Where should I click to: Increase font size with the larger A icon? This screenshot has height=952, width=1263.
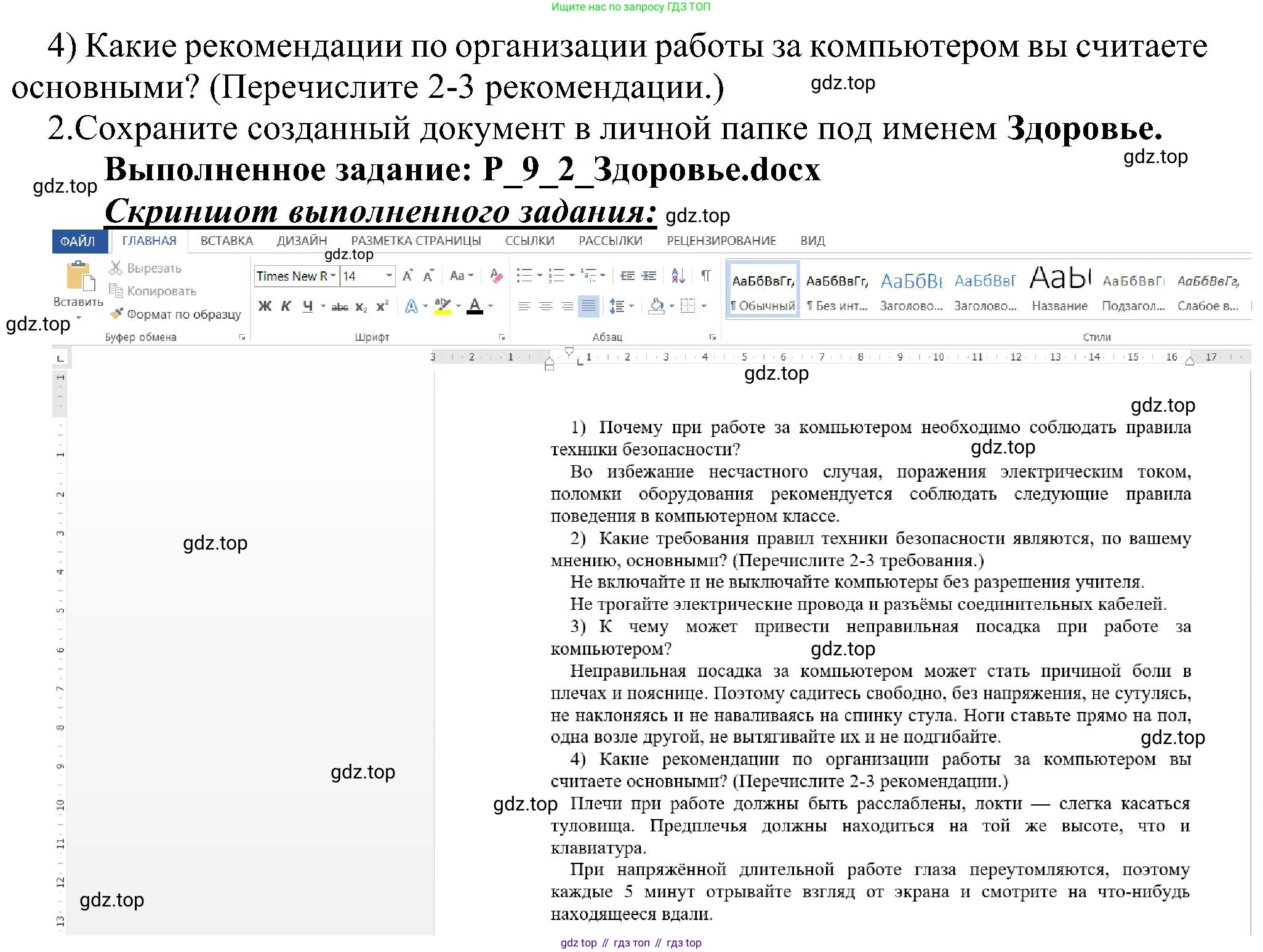(407, 276)
